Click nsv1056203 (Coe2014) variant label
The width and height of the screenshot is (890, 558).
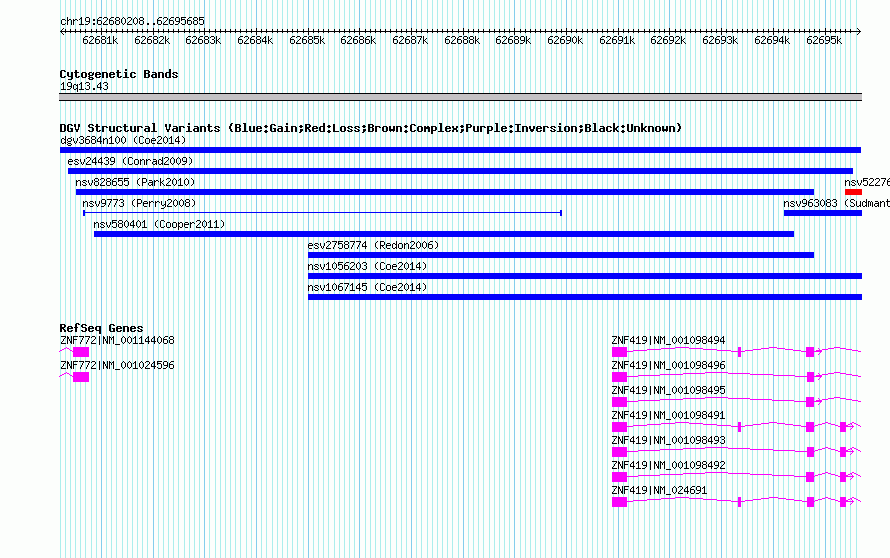tap(367, 266)
